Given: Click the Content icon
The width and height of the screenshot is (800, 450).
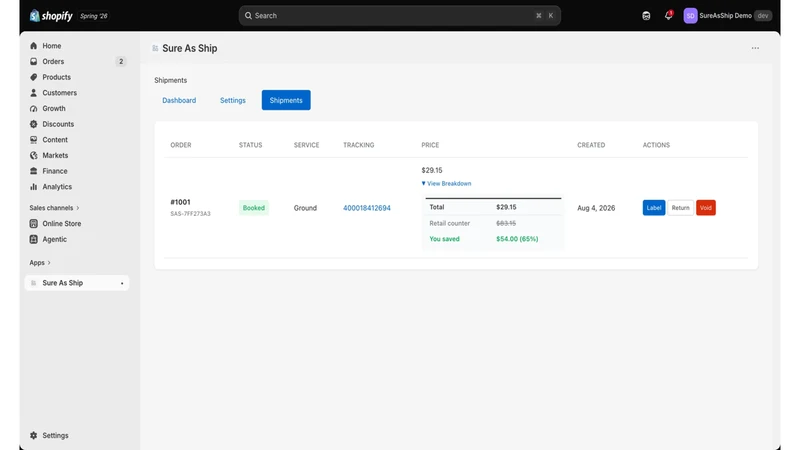Looking at the screenshot, I should click(34, 140).
